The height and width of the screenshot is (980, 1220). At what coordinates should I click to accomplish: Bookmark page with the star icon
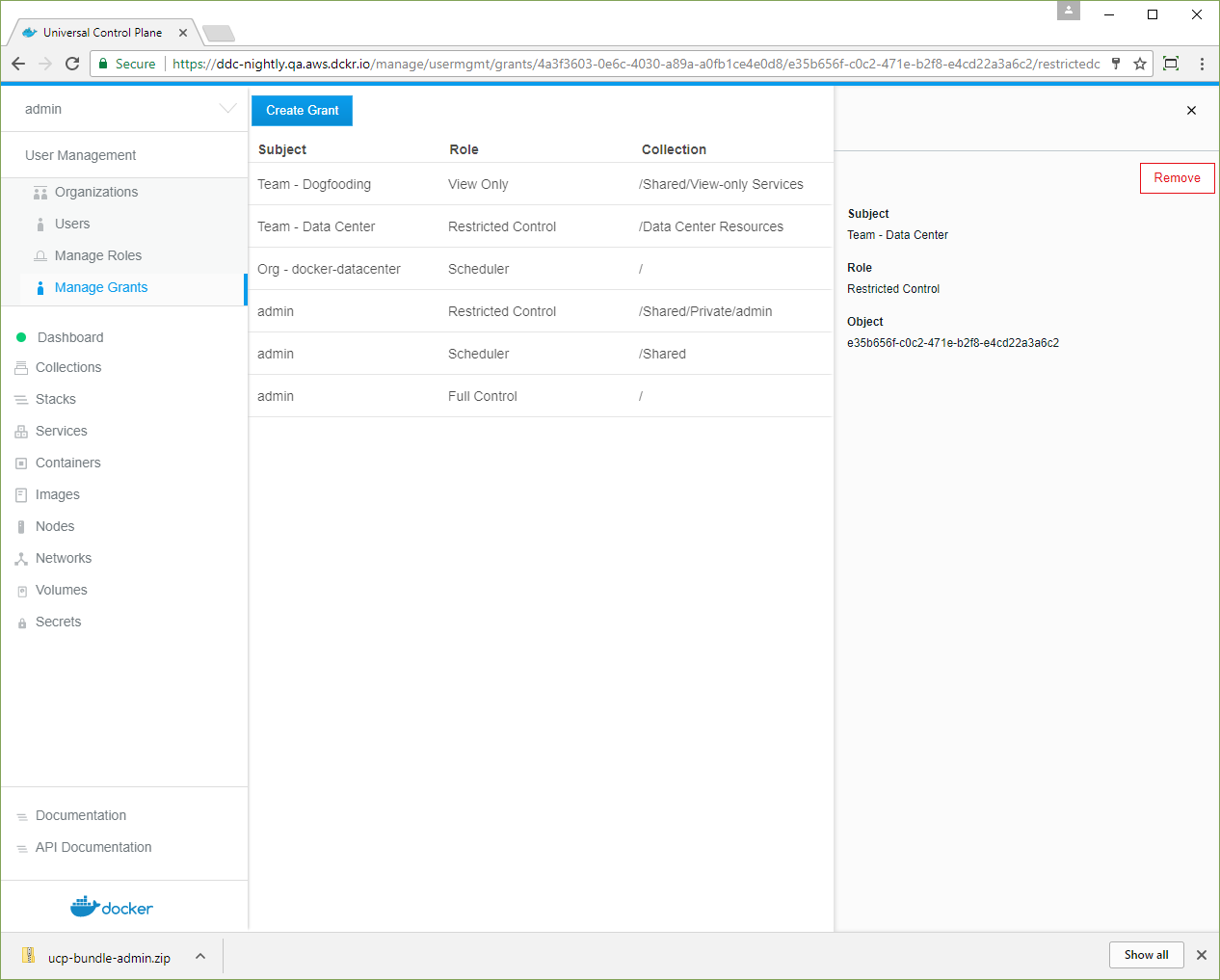(x=1140, y=64)
